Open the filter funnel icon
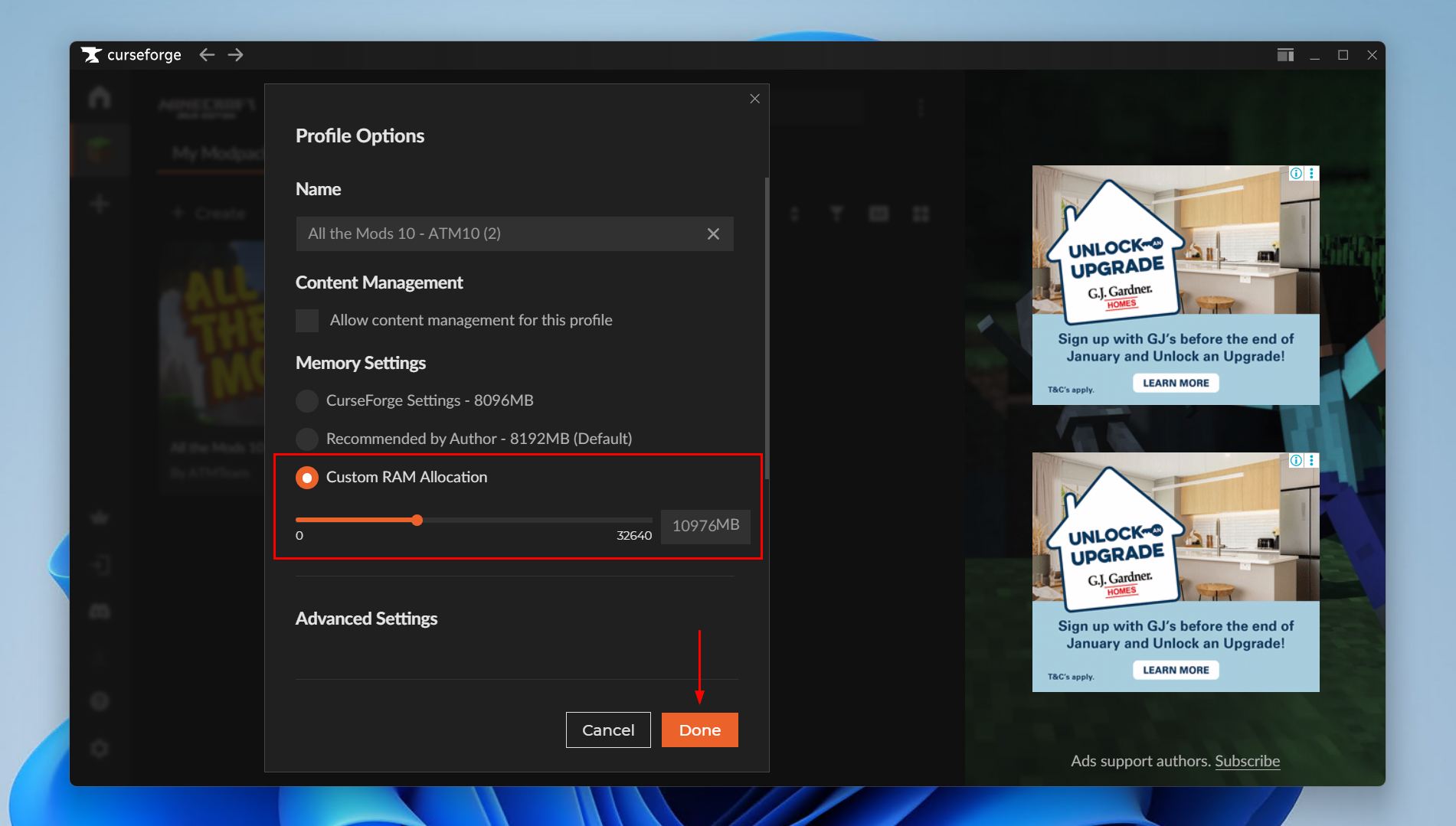This screenshot has height=826, width=1456. click(x=836, y=214)
